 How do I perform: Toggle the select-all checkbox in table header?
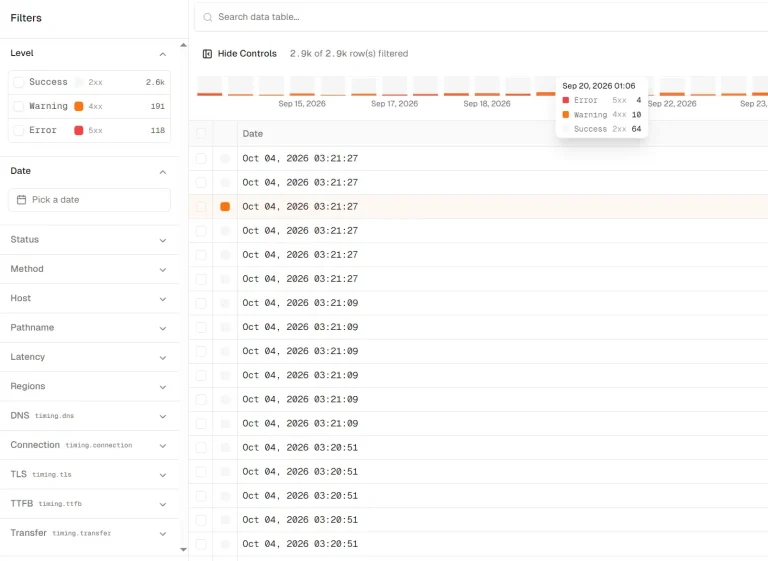(201, 133)
